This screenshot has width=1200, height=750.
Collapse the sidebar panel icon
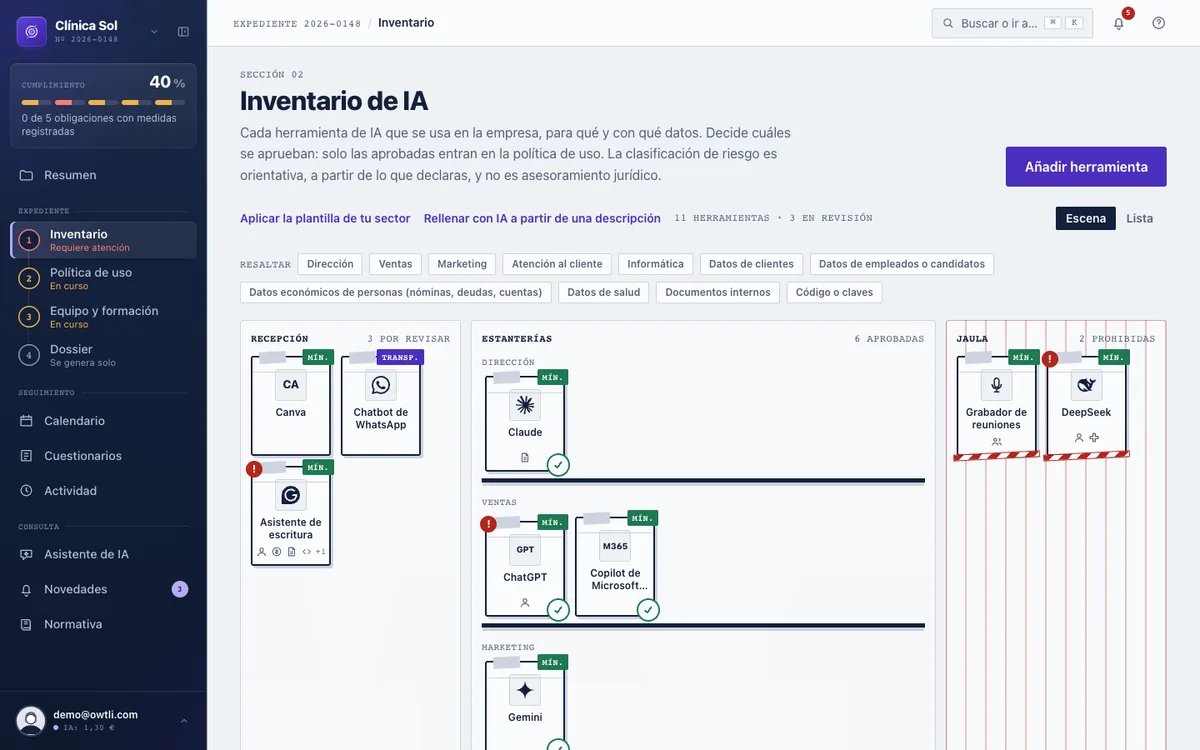(x=183, y=32)
